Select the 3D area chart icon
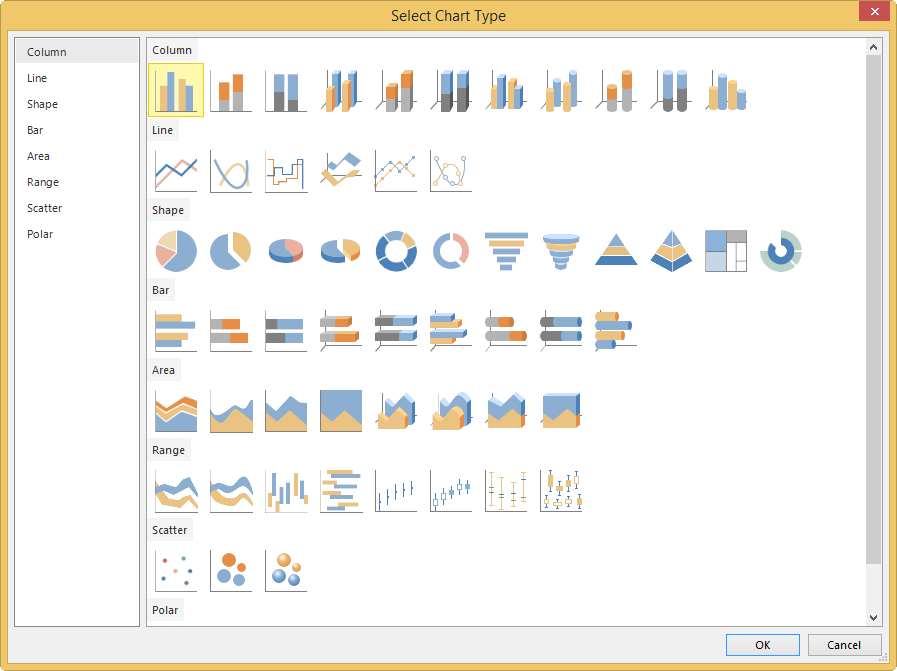This screenshot has height=671, width=897. point(396,411)
